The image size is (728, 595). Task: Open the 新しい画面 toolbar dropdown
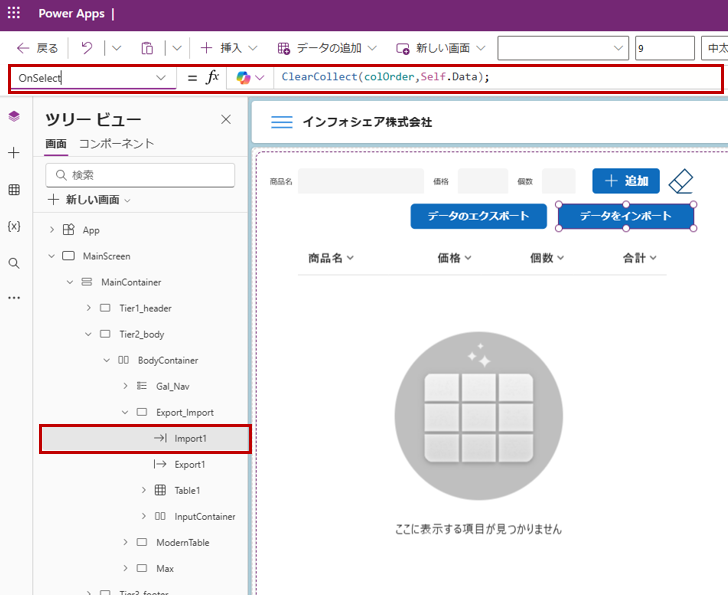coord(440,48)
